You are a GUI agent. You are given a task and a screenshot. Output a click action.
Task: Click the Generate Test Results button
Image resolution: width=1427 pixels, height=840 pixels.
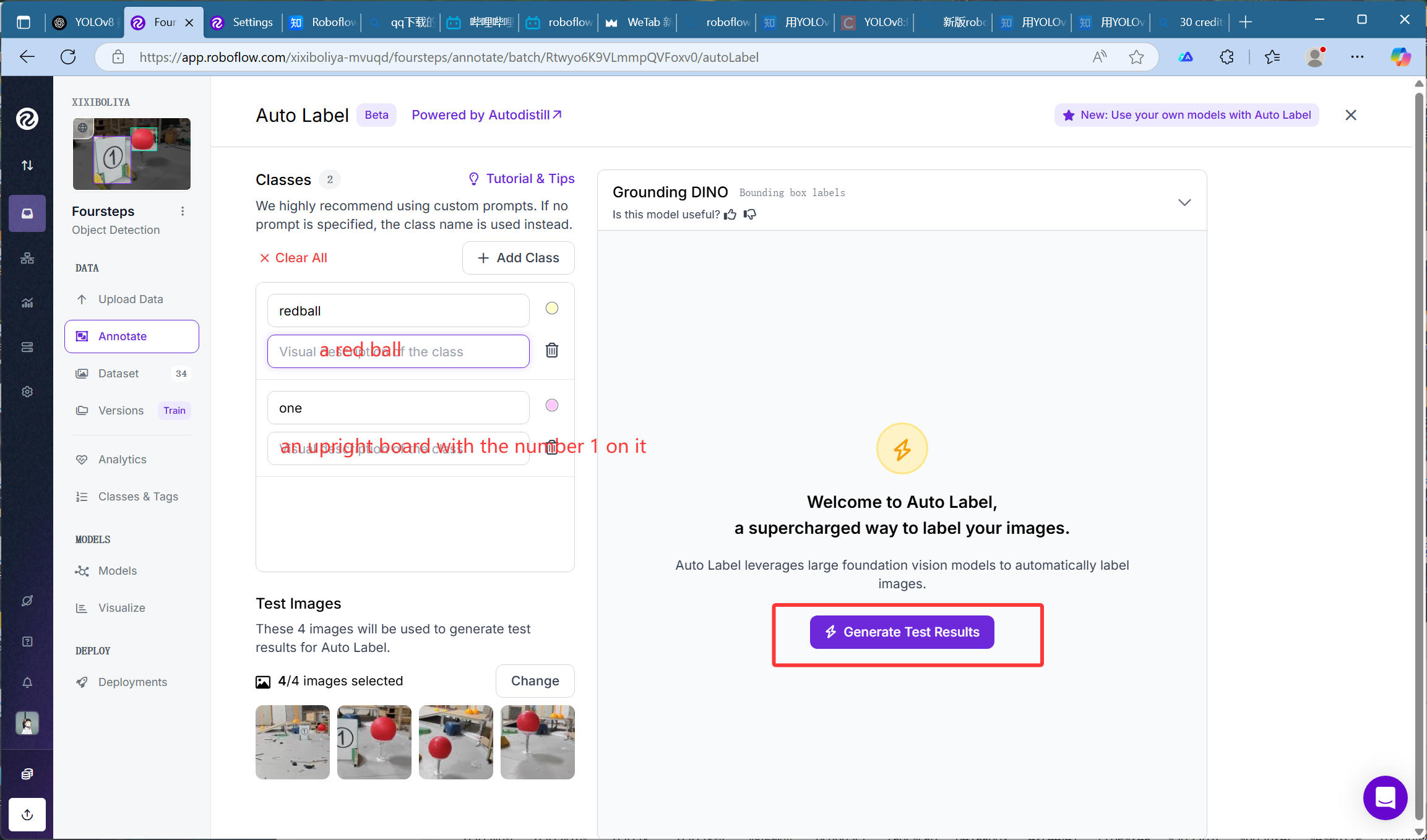[902, 632]
